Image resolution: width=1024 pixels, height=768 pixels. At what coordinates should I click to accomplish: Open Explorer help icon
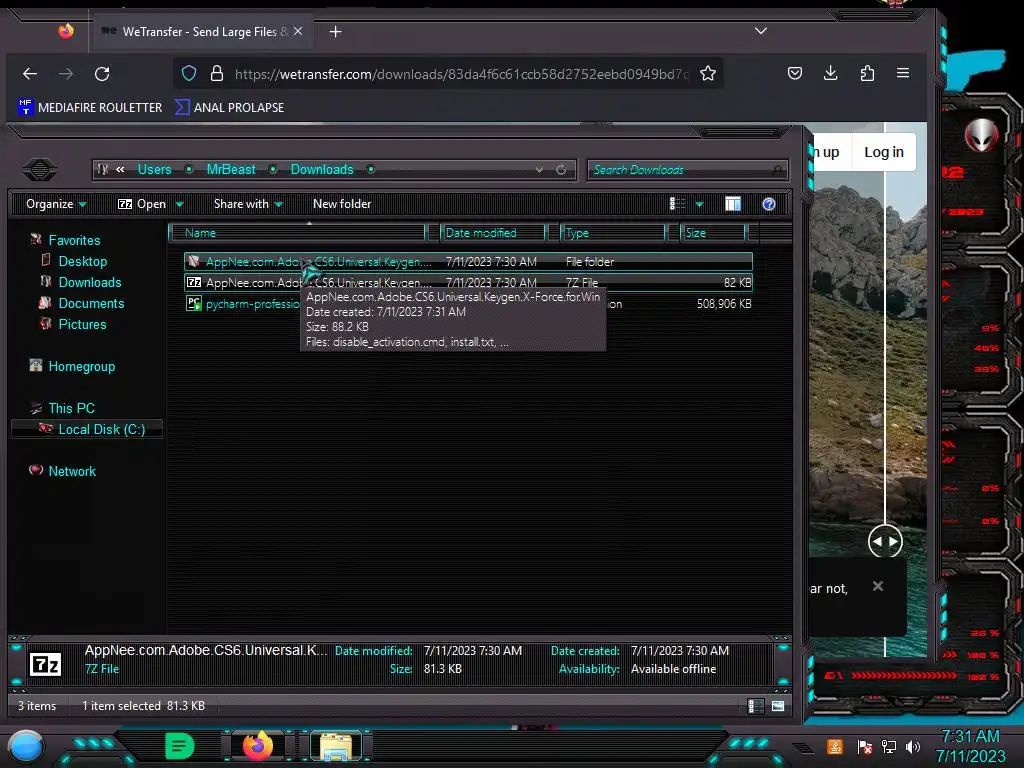[x=769, y=204]
